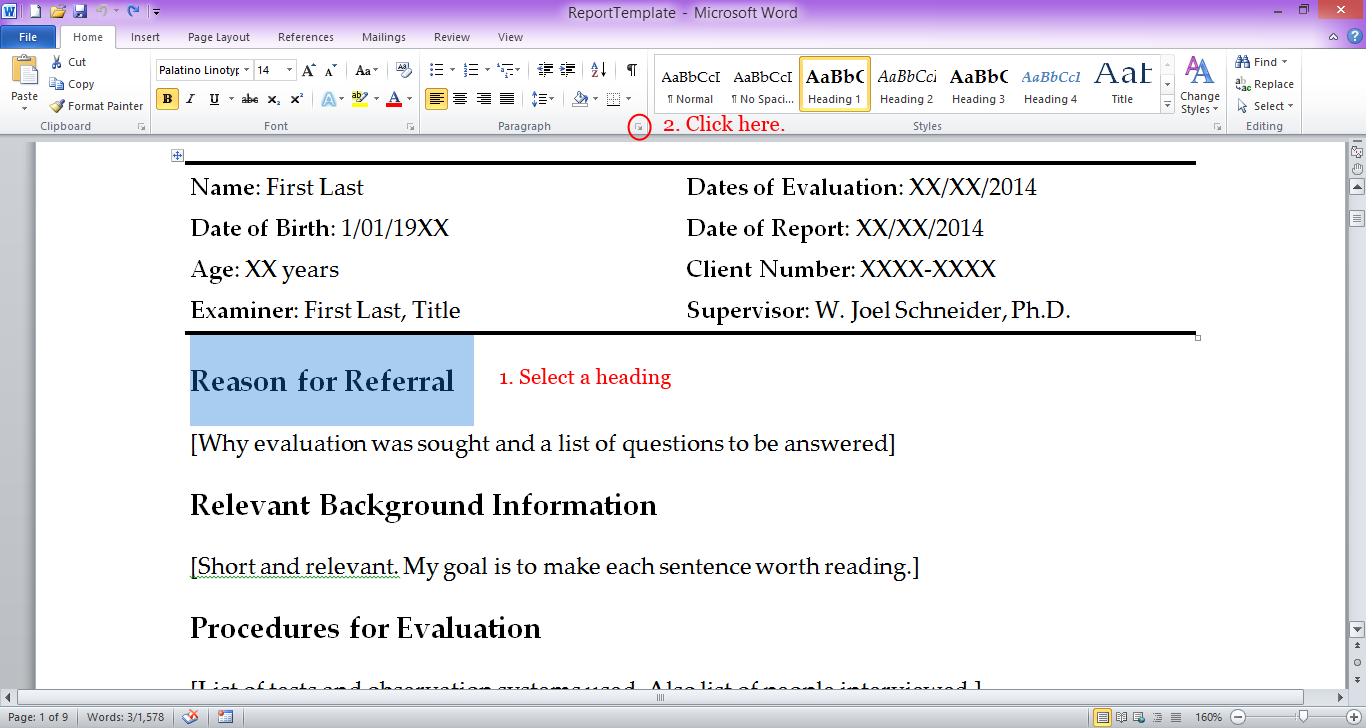Open the Change Styles dropdown
Viewport: 1366px width, 728px height.
click(x=1198, y=86)
